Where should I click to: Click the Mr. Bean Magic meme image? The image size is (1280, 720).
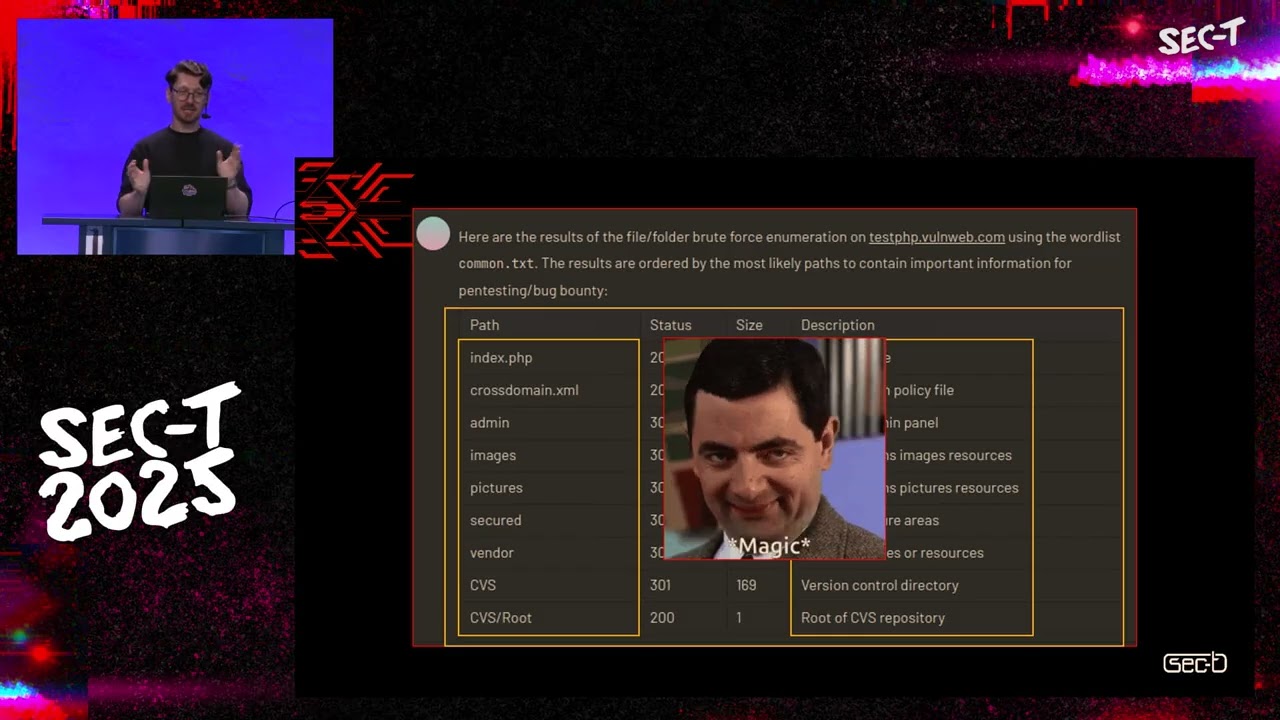pos(774,448)
